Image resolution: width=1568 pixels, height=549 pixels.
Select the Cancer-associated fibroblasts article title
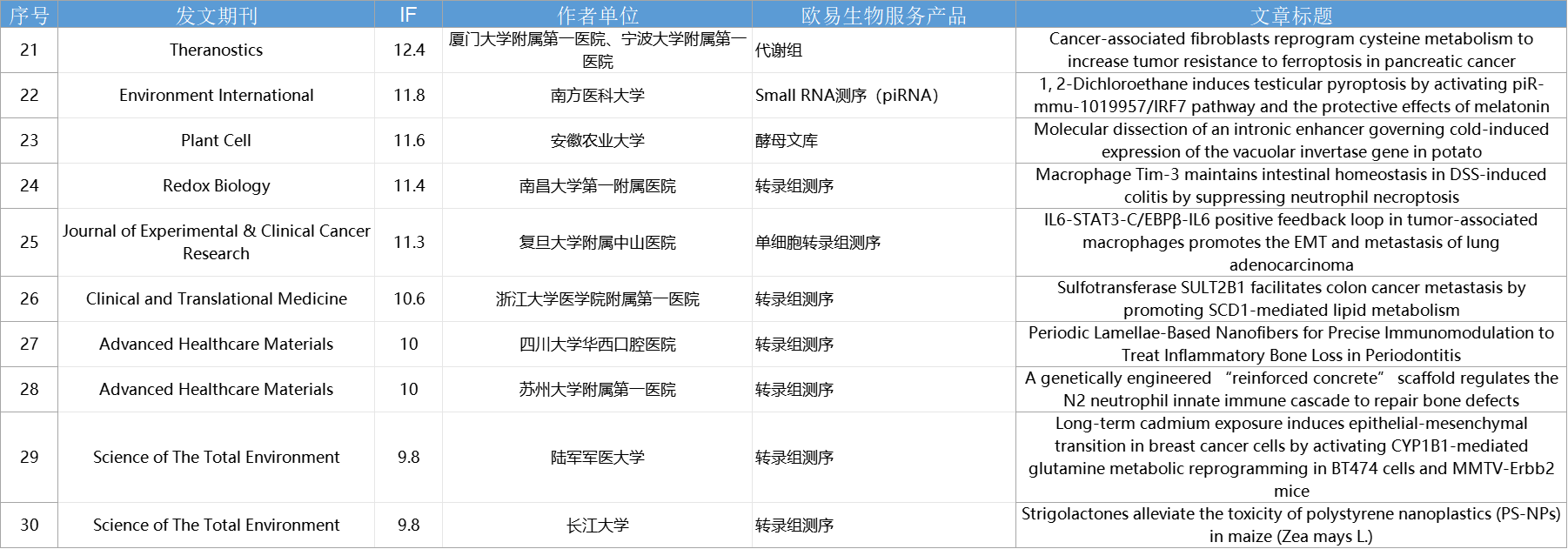click(x=1291, y=50)
